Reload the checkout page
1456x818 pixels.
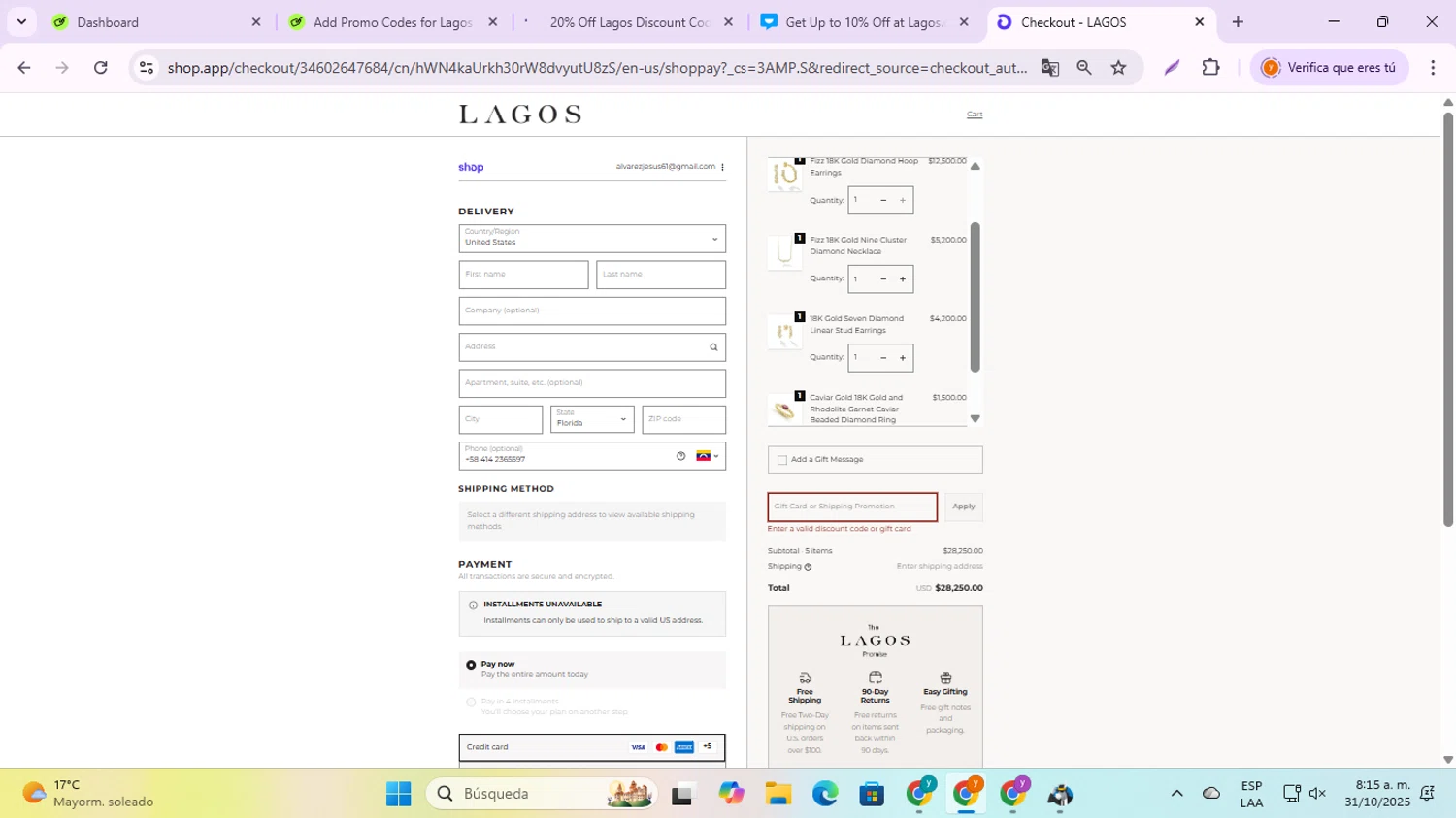coord(101,68)
